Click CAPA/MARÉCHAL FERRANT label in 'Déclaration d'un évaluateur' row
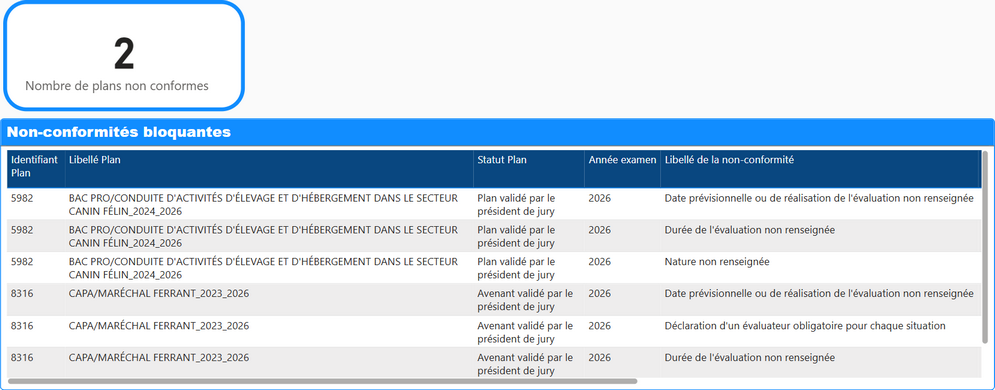The image size is (995, 390). click(x=159, y=326)
